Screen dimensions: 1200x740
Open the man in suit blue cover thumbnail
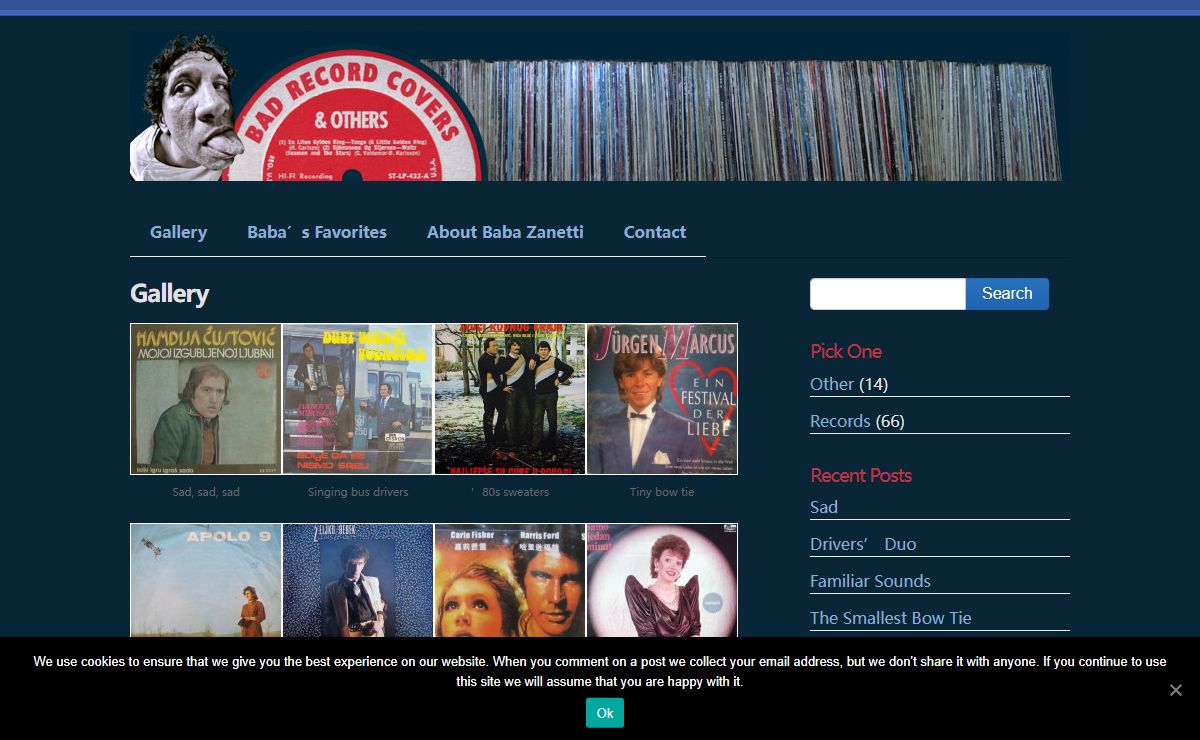click(358, 580)
